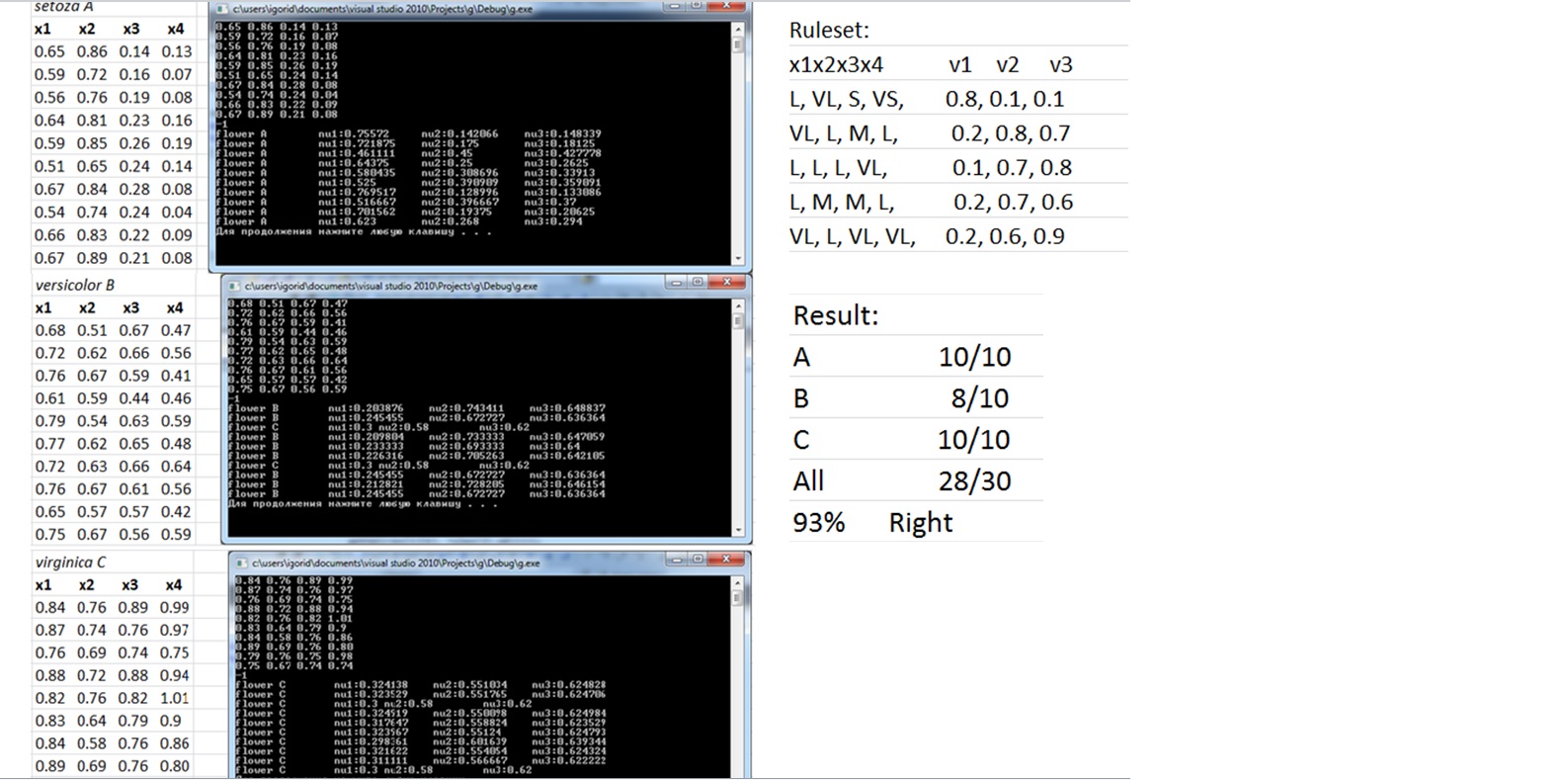Click the 'L, VL, S, VS,' ruleset row
This screenshot has height=780, width=1568.
click(847, 99)
